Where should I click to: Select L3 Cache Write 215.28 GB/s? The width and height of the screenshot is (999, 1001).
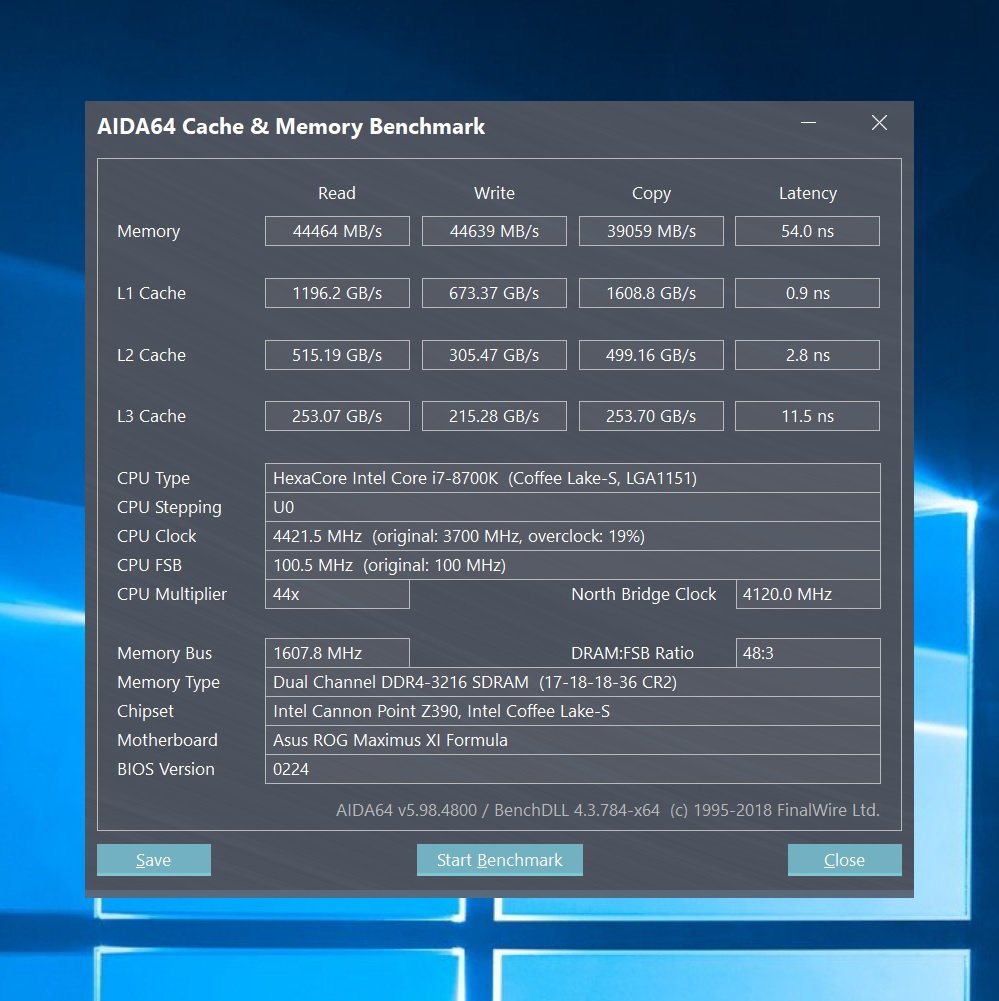pos(494,416)
